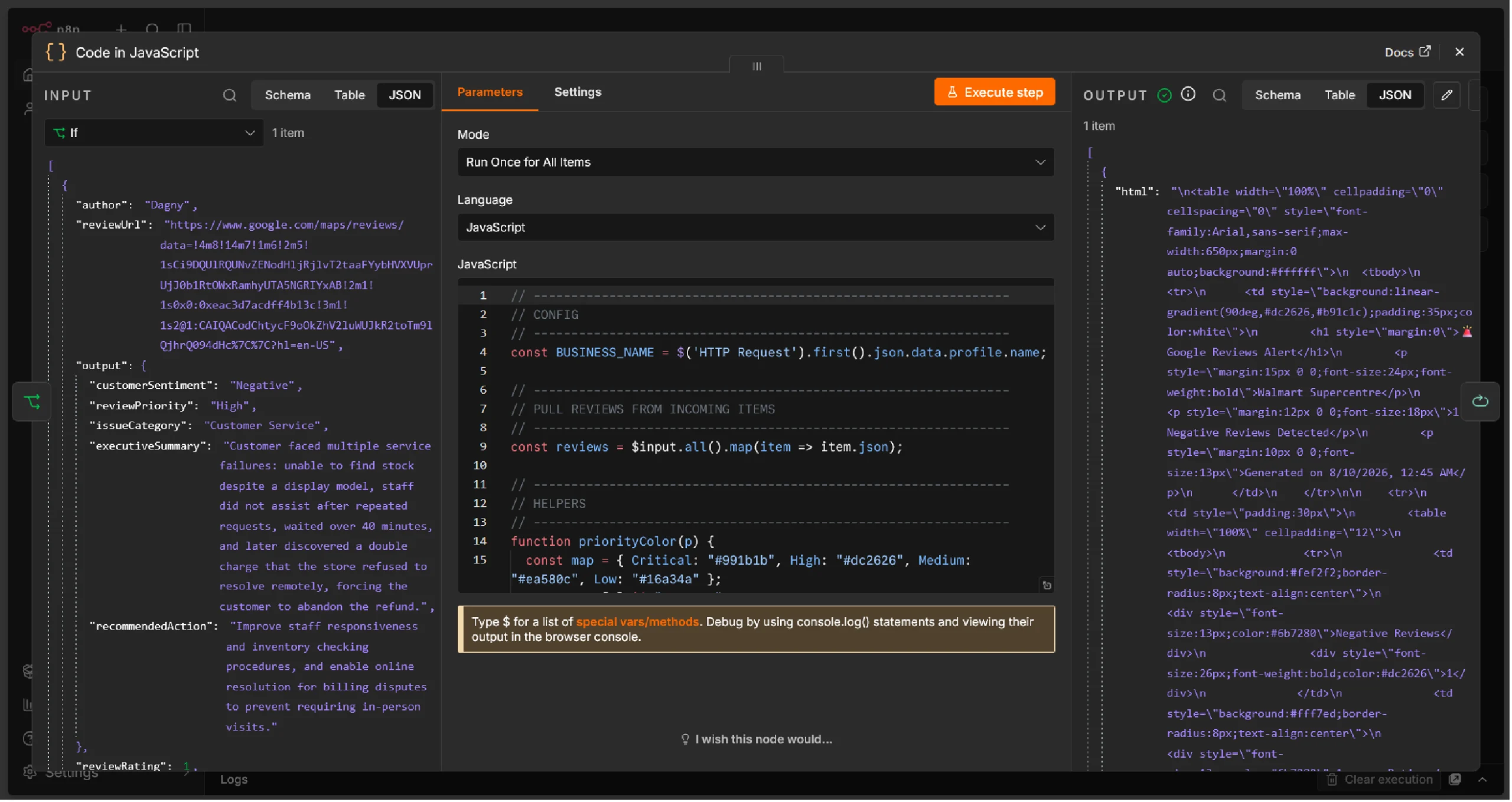
Task: Click '// PULL REVIEWS FROM INCOMING ITEMS' comment
Action: coord(643,409)
